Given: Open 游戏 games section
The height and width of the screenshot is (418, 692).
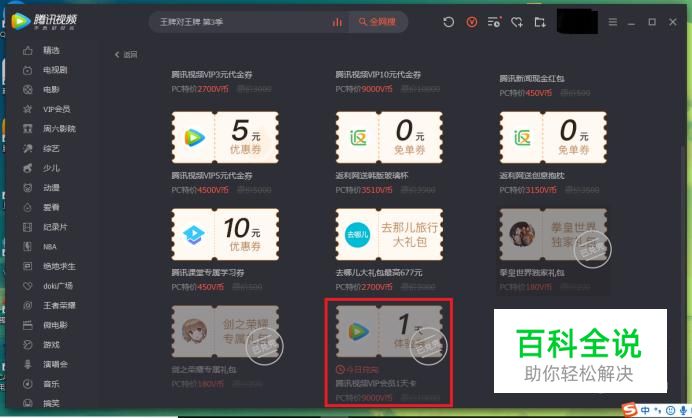Looking at the screenshot, I should pos(51,345).
